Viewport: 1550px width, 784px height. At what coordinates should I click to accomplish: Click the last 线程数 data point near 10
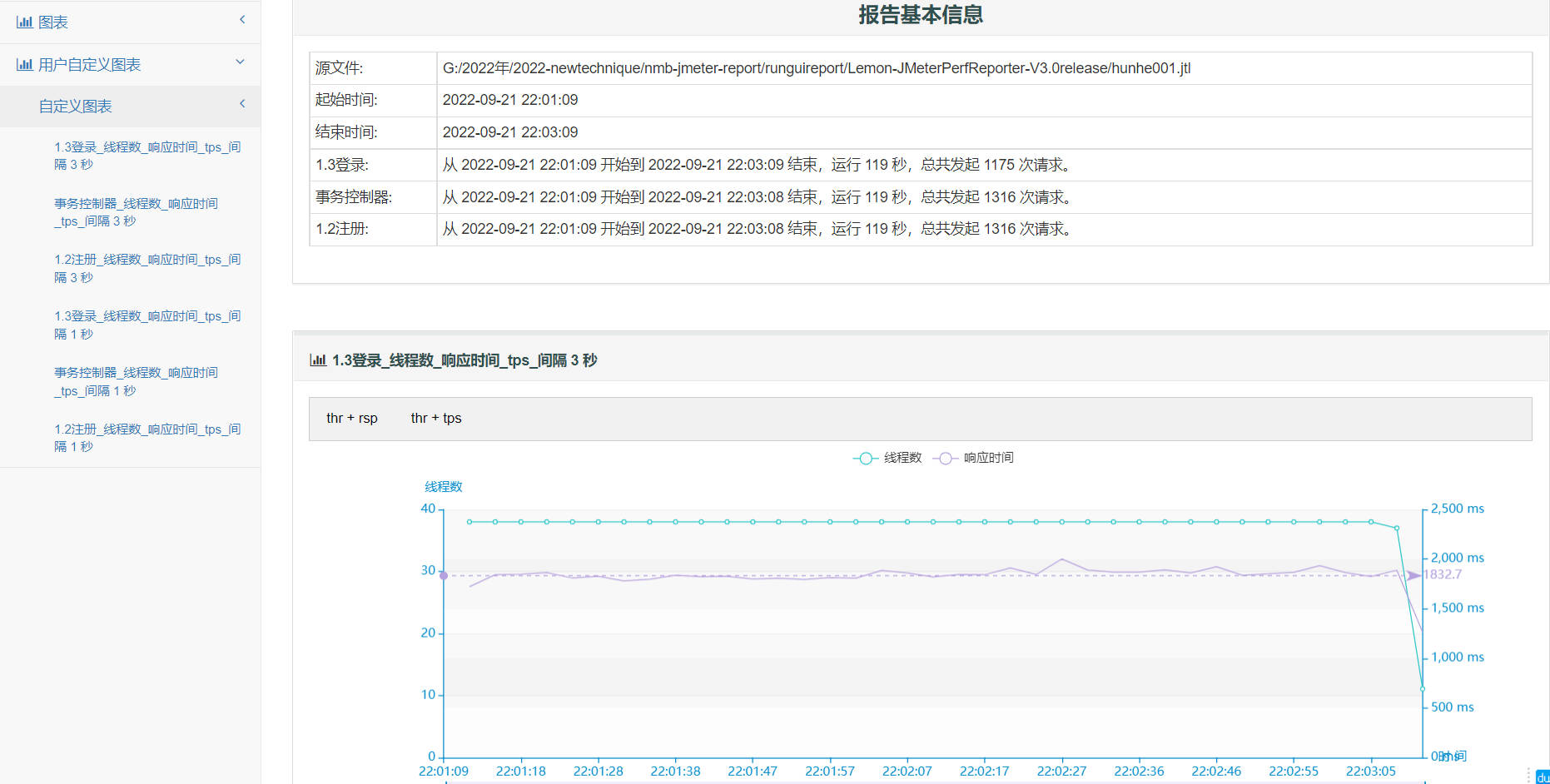pyautogui.click(x=1423, y=689)
